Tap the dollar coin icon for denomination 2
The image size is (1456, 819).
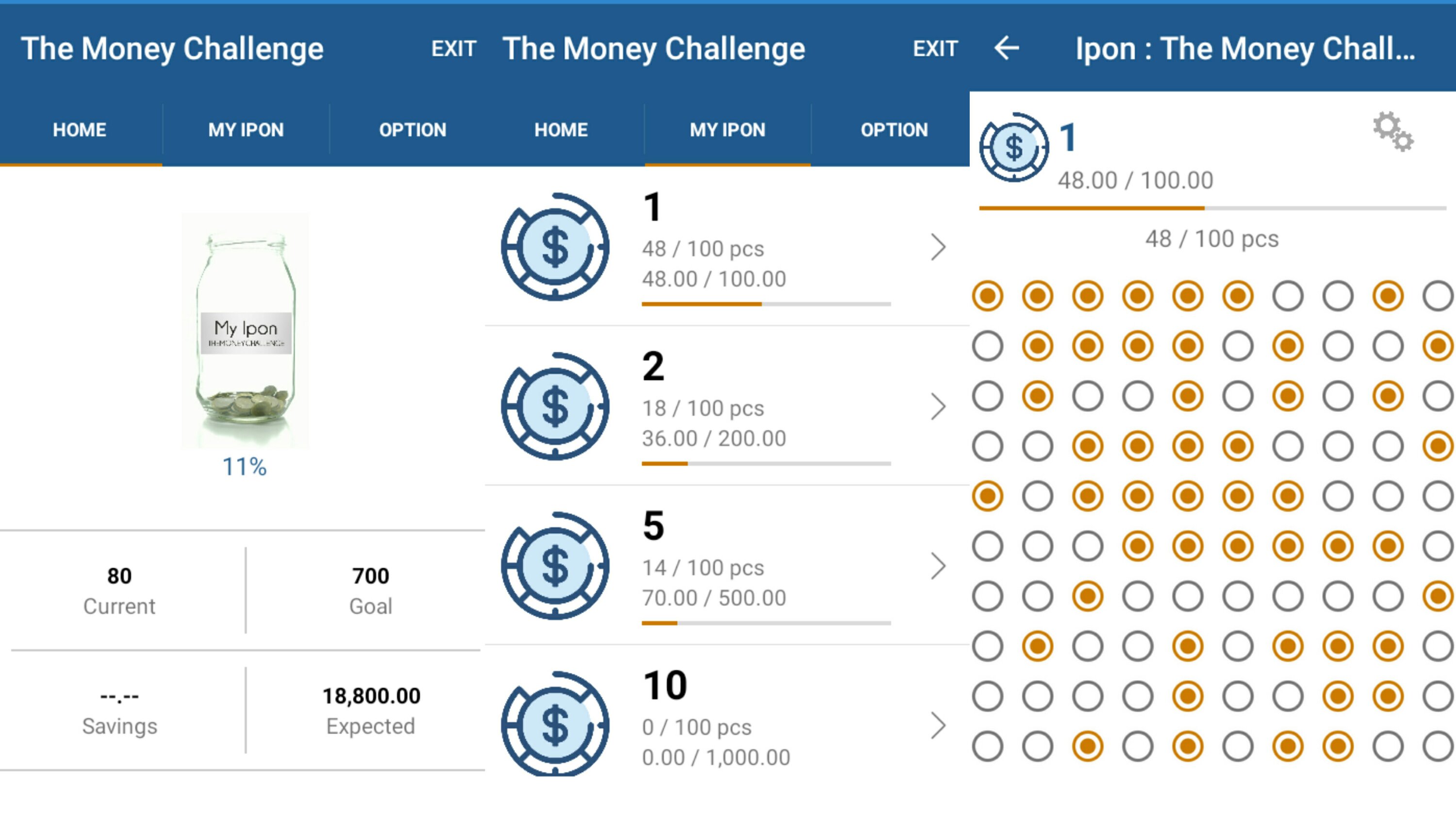click(x=555, y=407)
